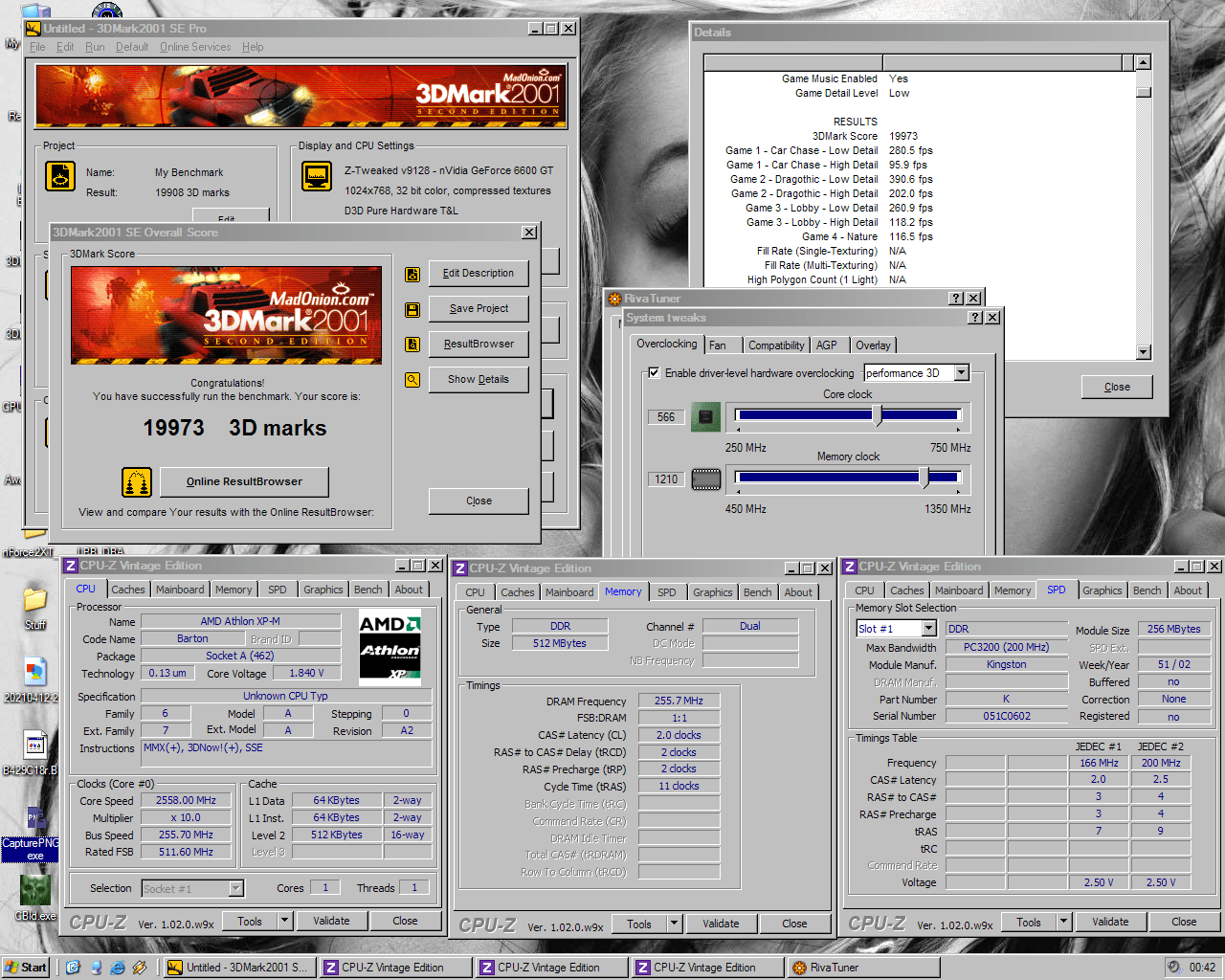Click the Internet Explorer quick launch icon
This screenshot has height=980, width=1225.
[118, 968]
